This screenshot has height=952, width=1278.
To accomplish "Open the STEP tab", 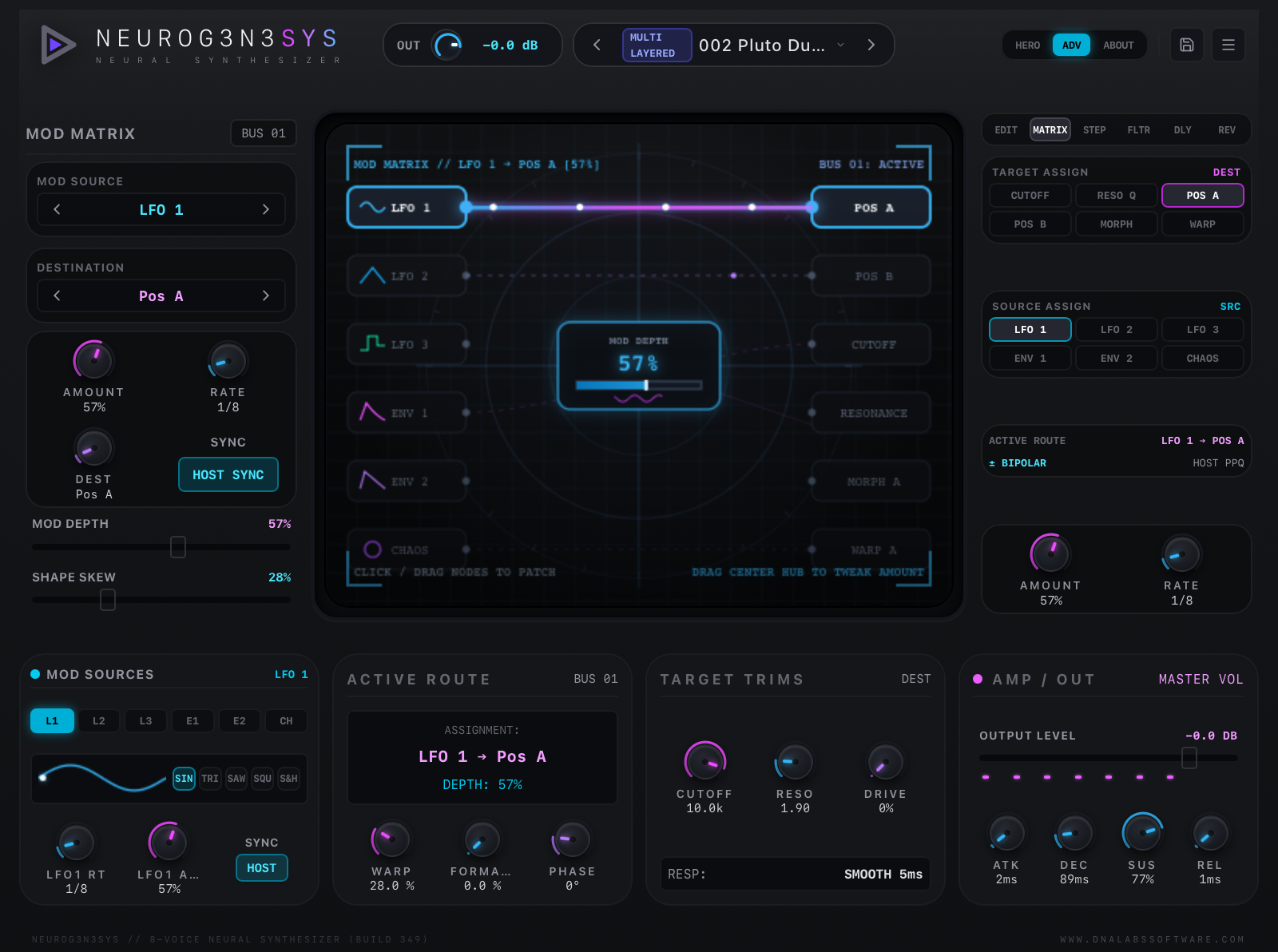I will click(x=1094, y=129).
